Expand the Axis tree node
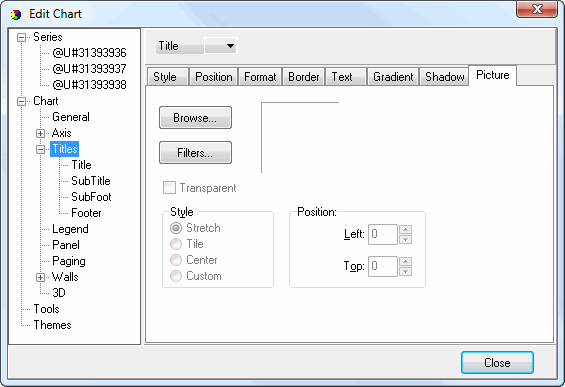Viewport: 565px width, 387px height. [x=40, y=133]
